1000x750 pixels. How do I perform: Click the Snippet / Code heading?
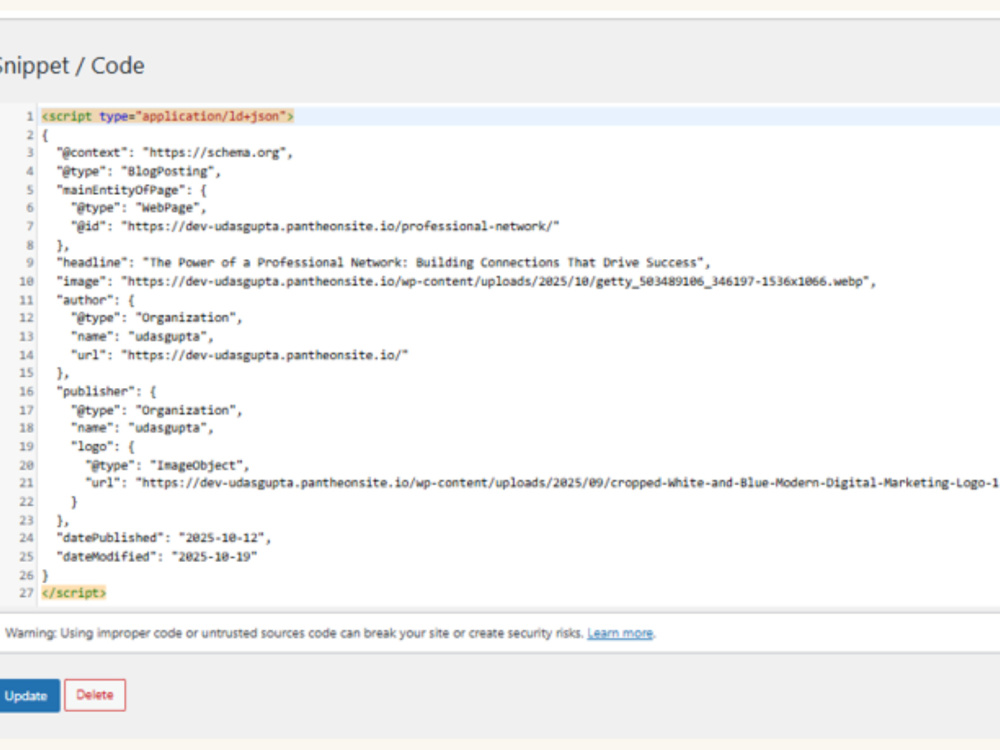click(x=71, y=66)
